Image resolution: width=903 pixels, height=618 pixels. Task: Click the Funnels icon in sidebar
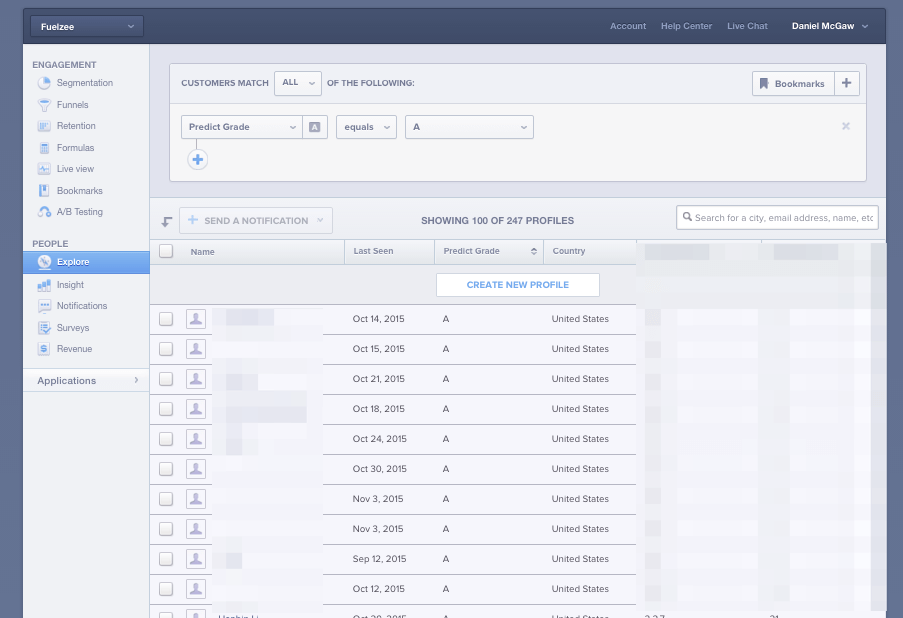44,105
